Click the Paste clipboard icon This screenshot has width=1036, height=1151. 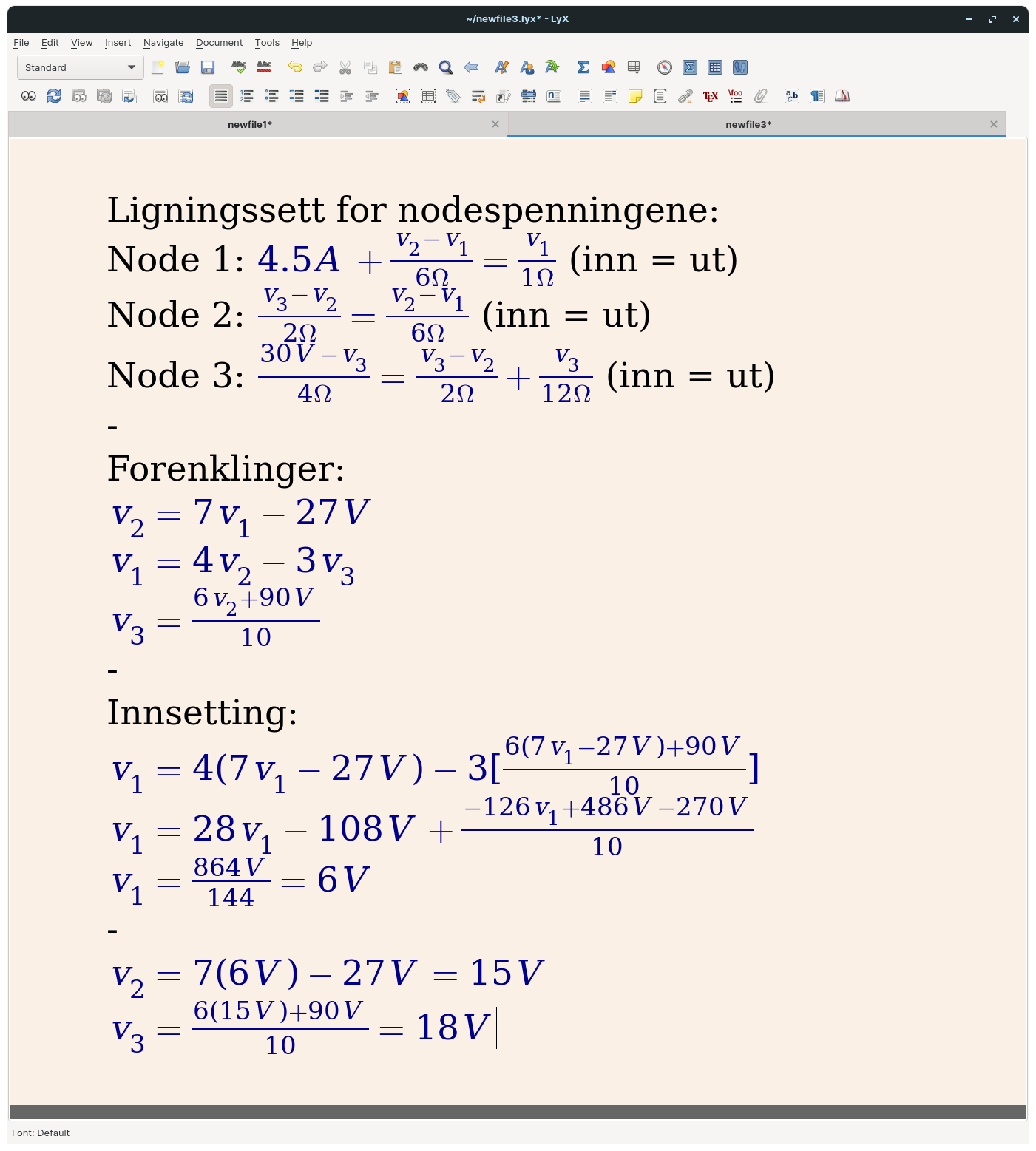(x=396, y=67)
